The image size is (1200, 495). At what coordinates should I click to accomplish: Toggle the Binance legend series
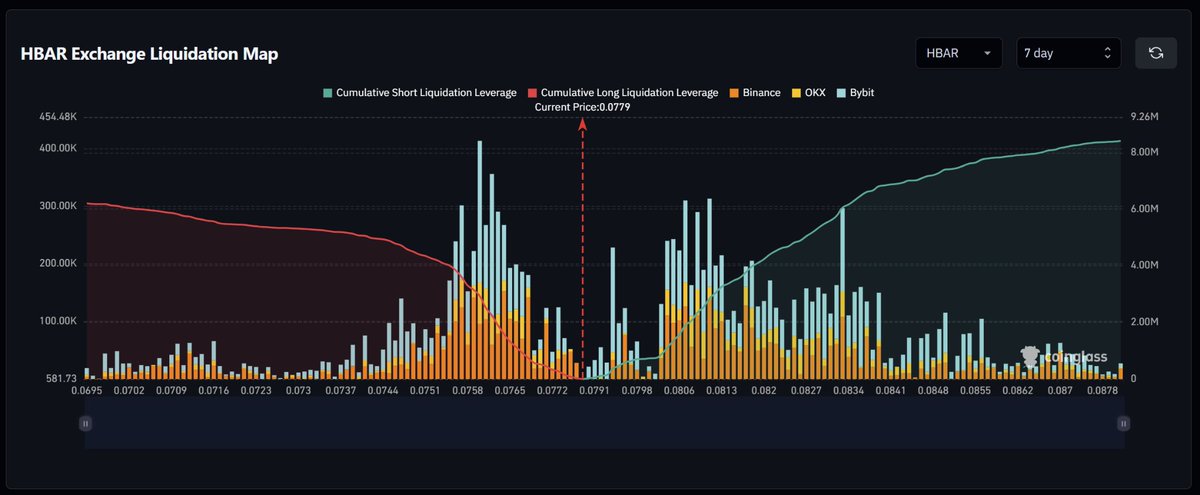point(754,92)
